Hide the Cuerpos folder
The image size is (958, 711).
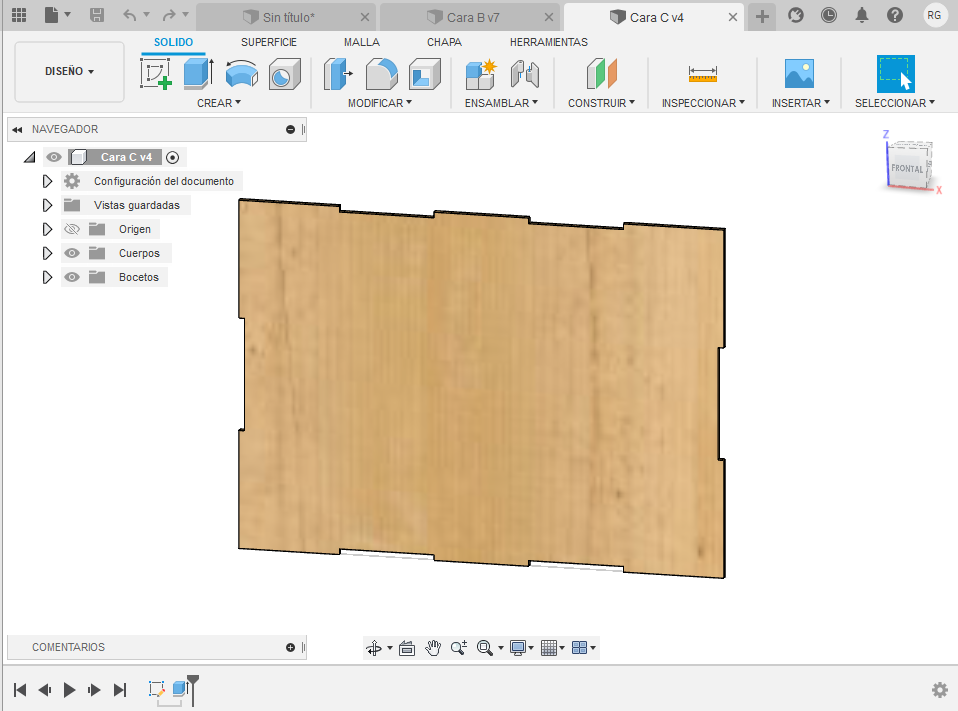72,253
